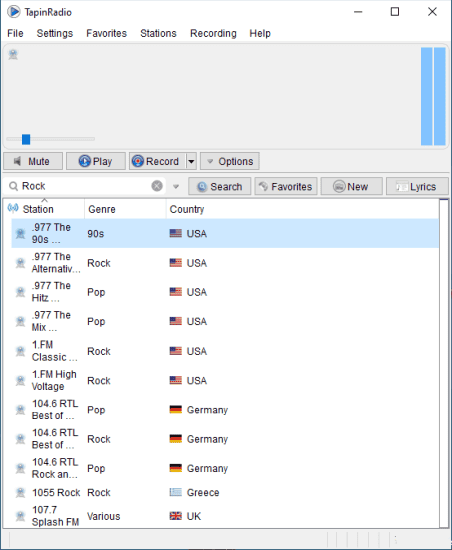This screenshot has width=452, height=550.
Task: Click the UK flag for 107.7 Splash FM
Action: pos(176,516)
